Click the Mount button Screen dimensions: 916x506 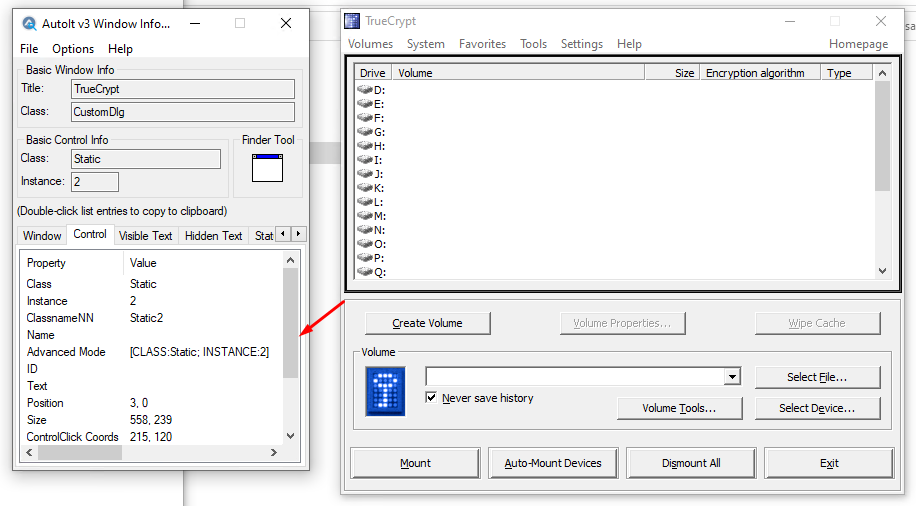tap(415, 463)
